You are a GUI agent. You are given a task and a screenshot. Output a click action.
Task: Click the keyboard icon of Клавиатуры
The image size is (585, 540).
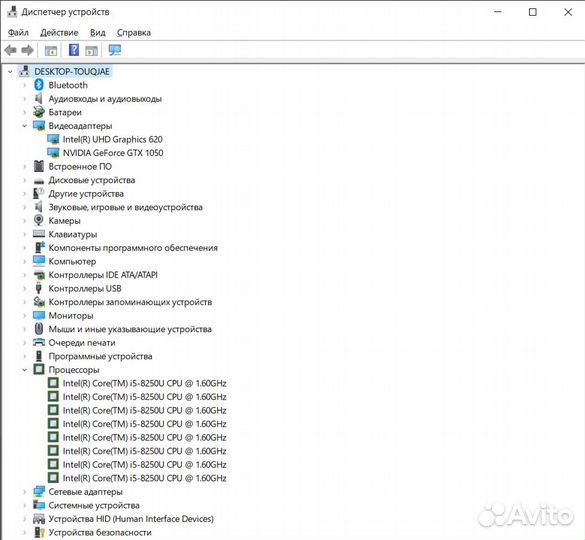pos(39,234)
